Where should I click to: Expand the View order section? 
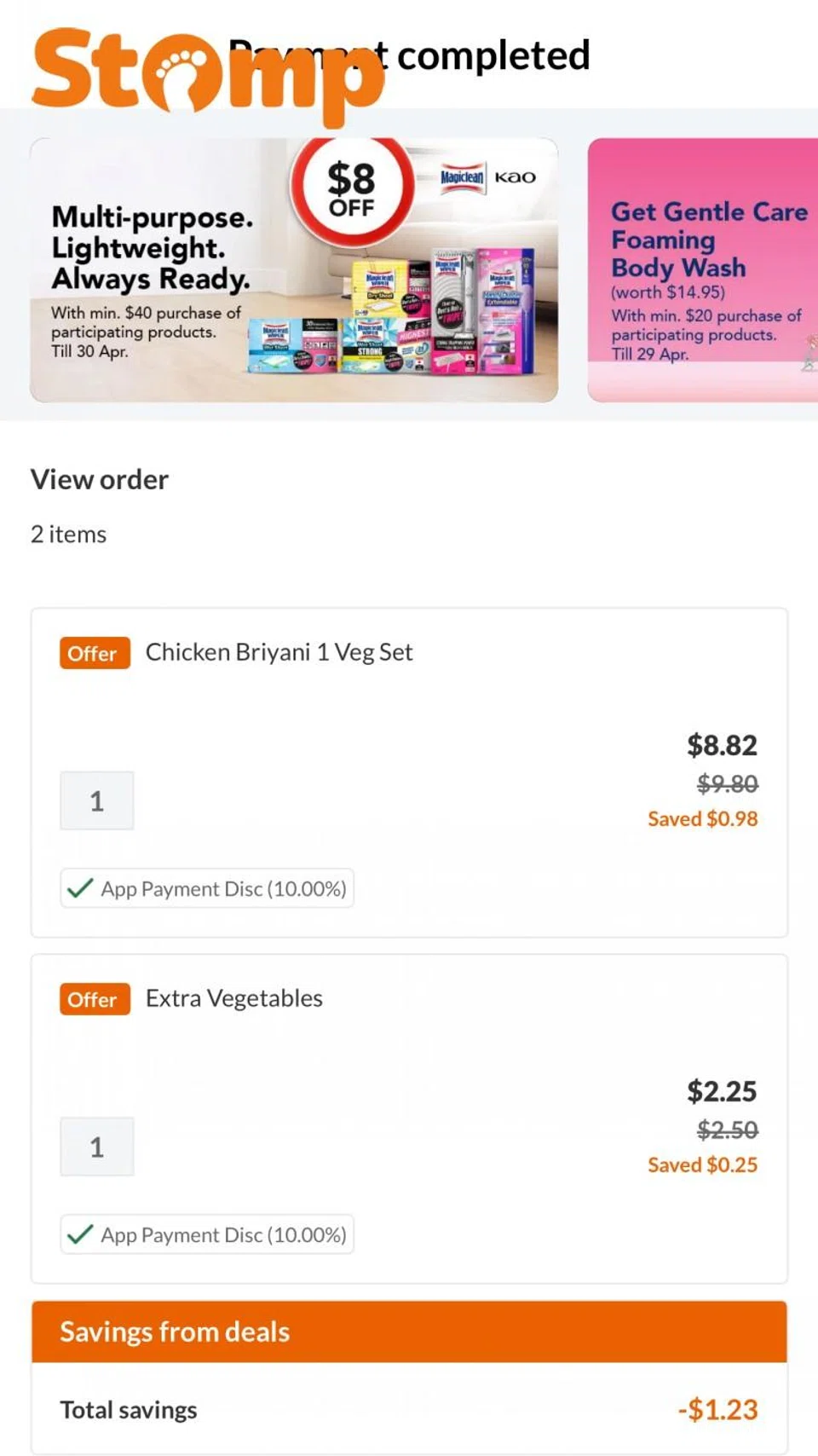point(99,480)
